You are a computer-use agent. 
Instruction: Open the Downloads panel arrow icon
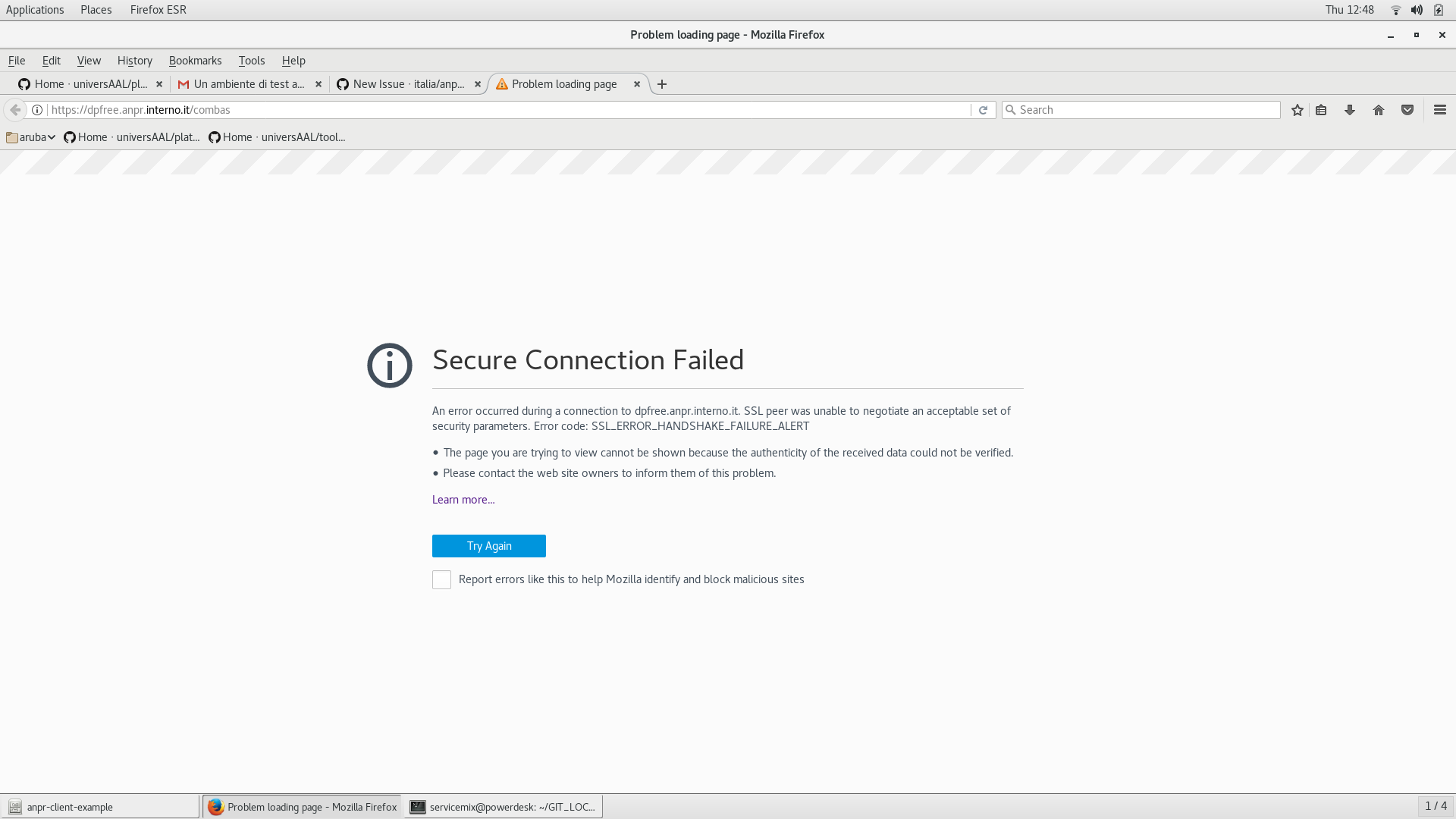click(x=1349, y=109)
